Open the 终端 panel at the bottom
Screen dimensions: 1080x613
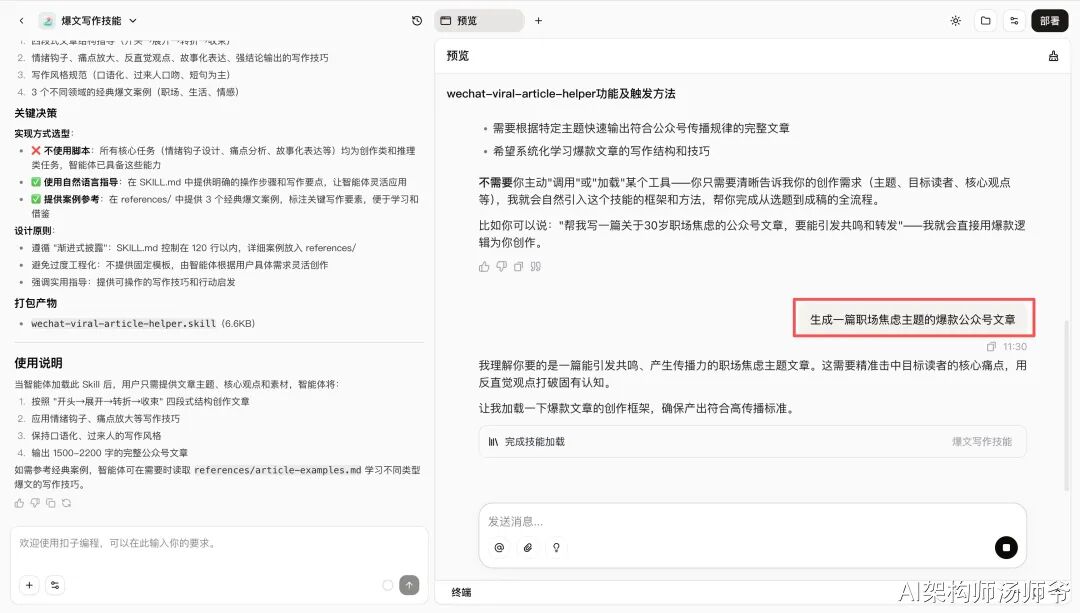pyautogui.click(x=460, y=592)
